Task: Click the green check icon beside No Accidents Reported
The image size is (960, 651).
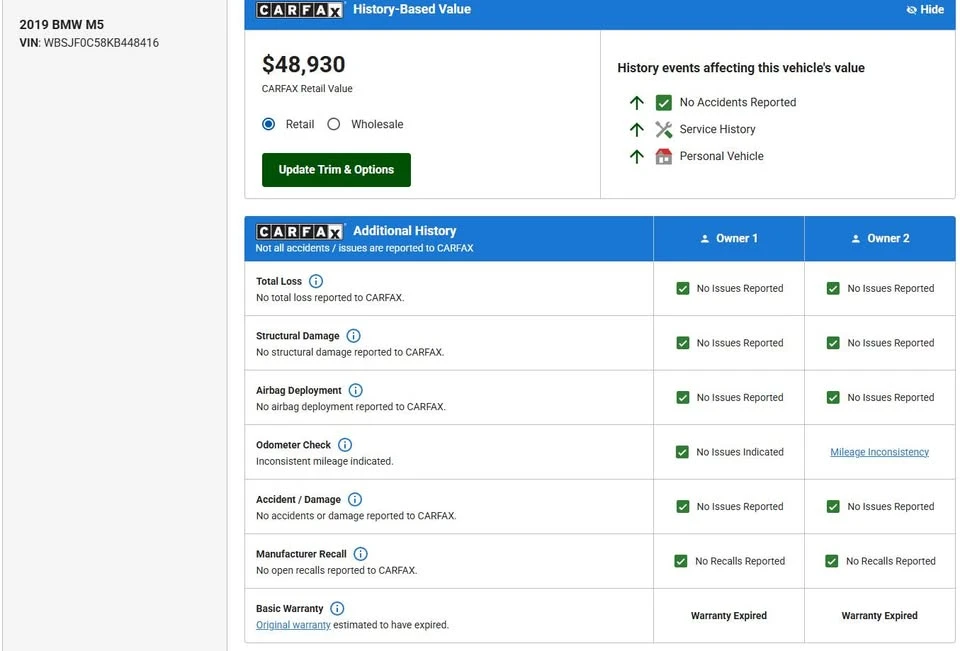Action: (664, 102)
